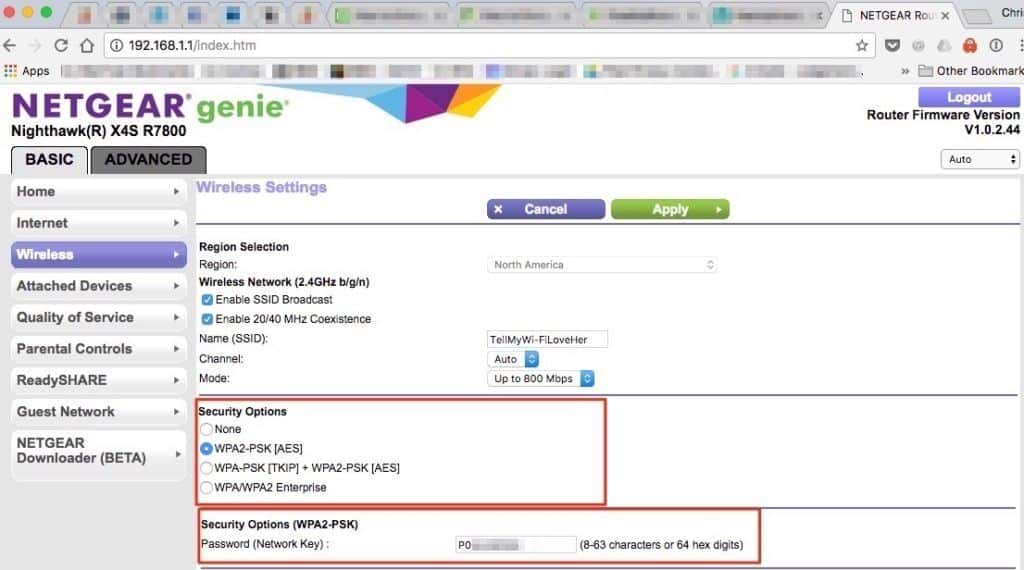Screen dimensions: 1024x570
Task: Open the Region dropdown showing North America
Action: pyautogui.click(x=601, y=264)
